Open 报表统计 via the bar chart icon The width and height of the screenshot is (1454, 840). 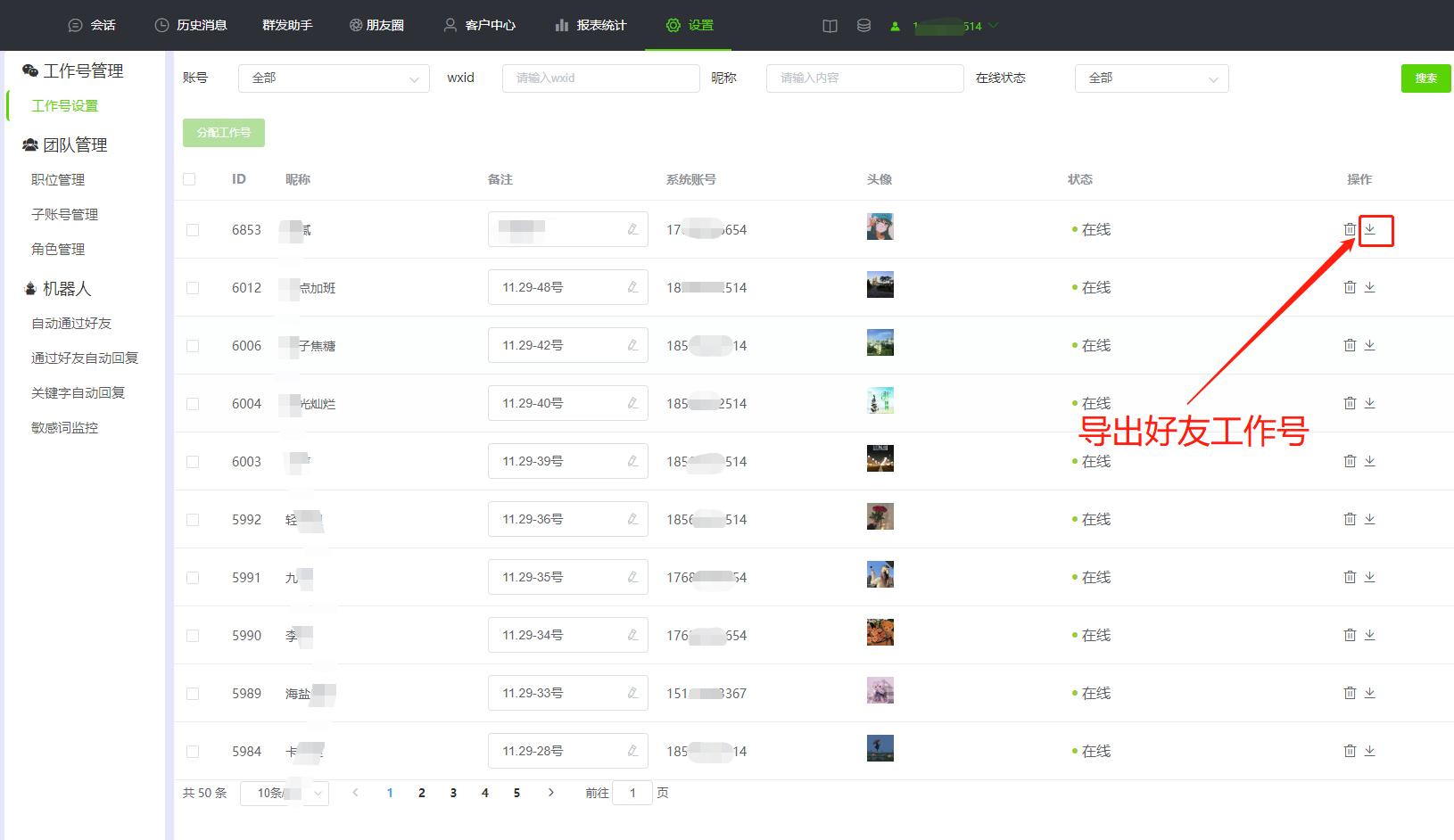[x=562, y=25]
